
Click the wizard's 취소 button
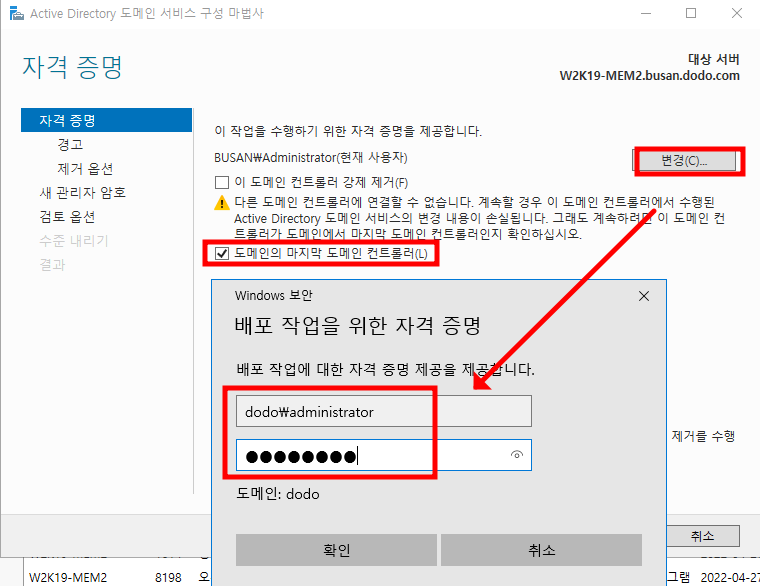click(703, 536)
